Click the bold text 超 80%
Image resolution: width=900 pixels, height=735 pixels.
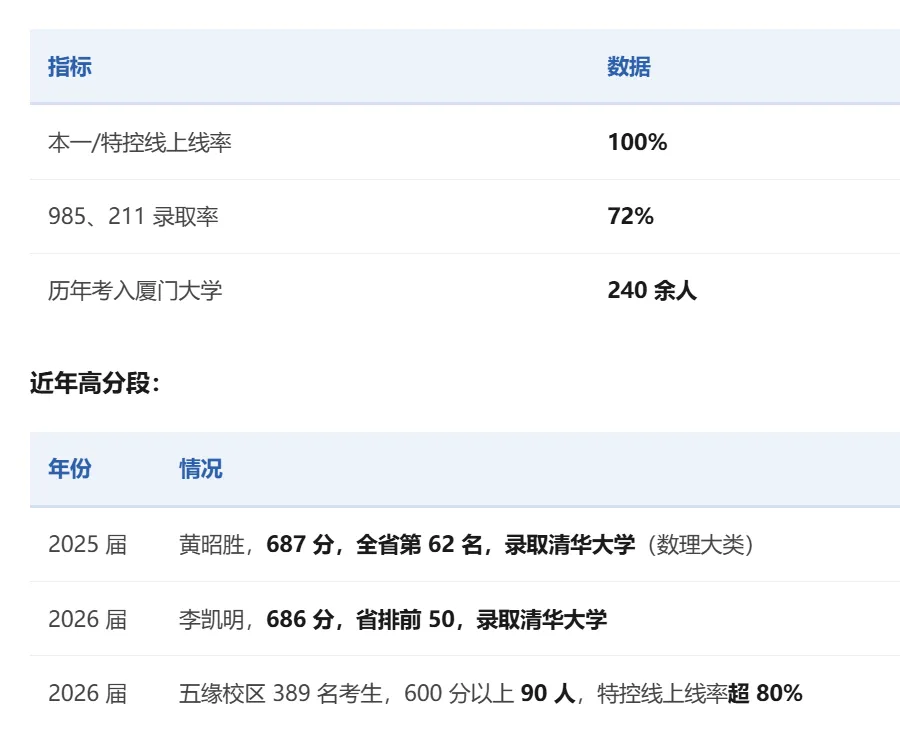pyautogui.click(x=765, y=693)
